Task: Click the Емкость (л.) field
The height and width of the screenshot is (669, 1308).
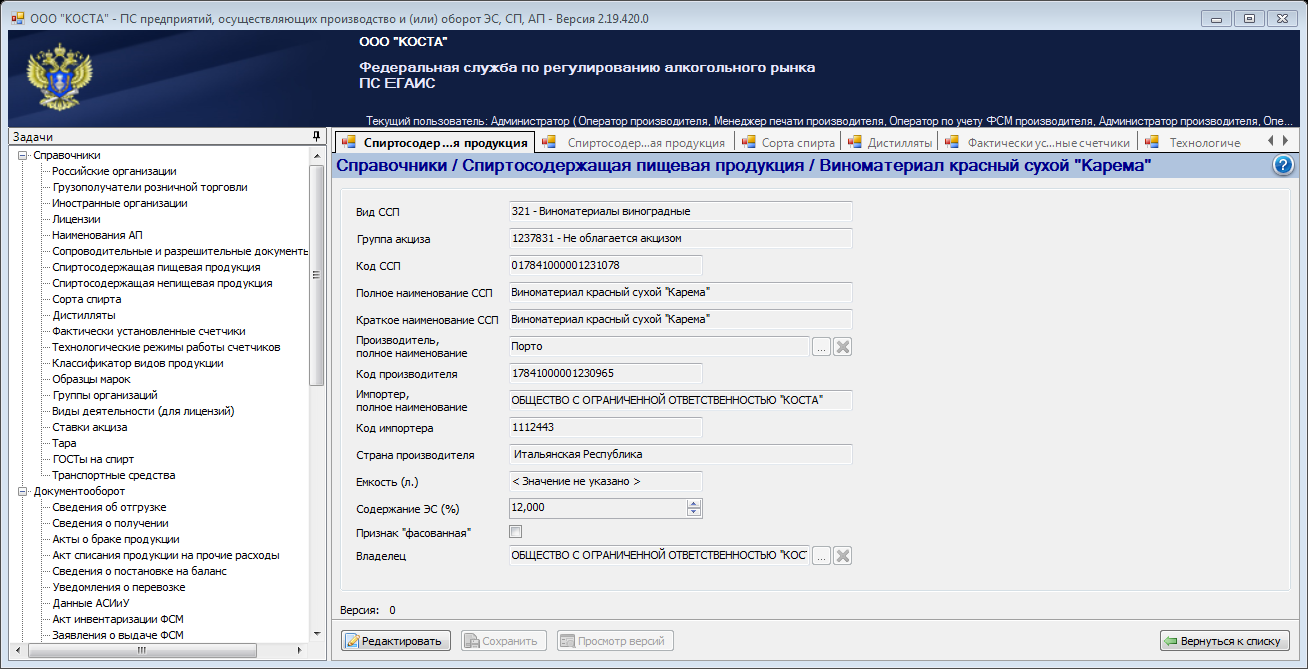Action: (x=605, y=481)
